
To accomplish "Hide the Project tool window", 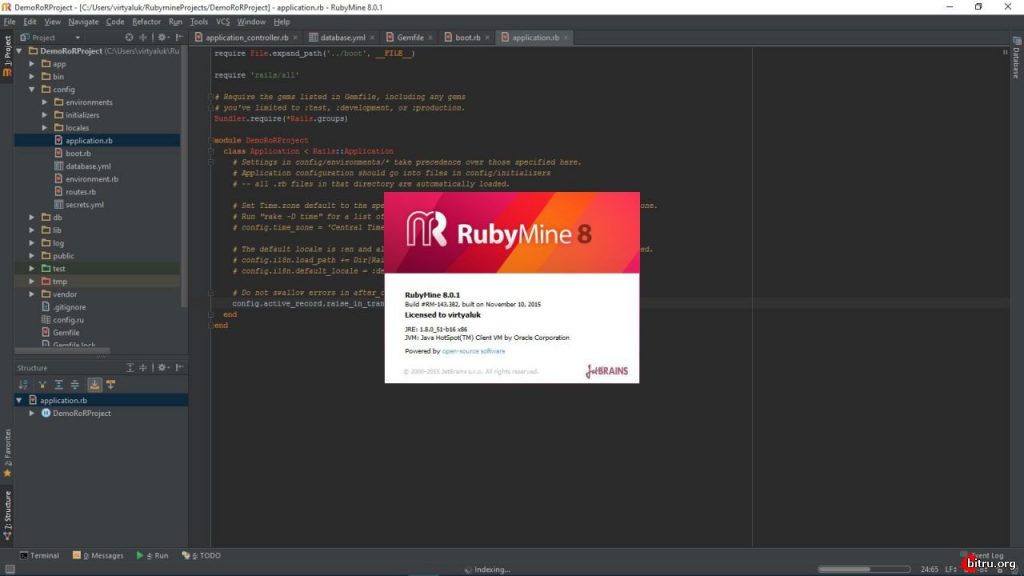I will point(178,37).
